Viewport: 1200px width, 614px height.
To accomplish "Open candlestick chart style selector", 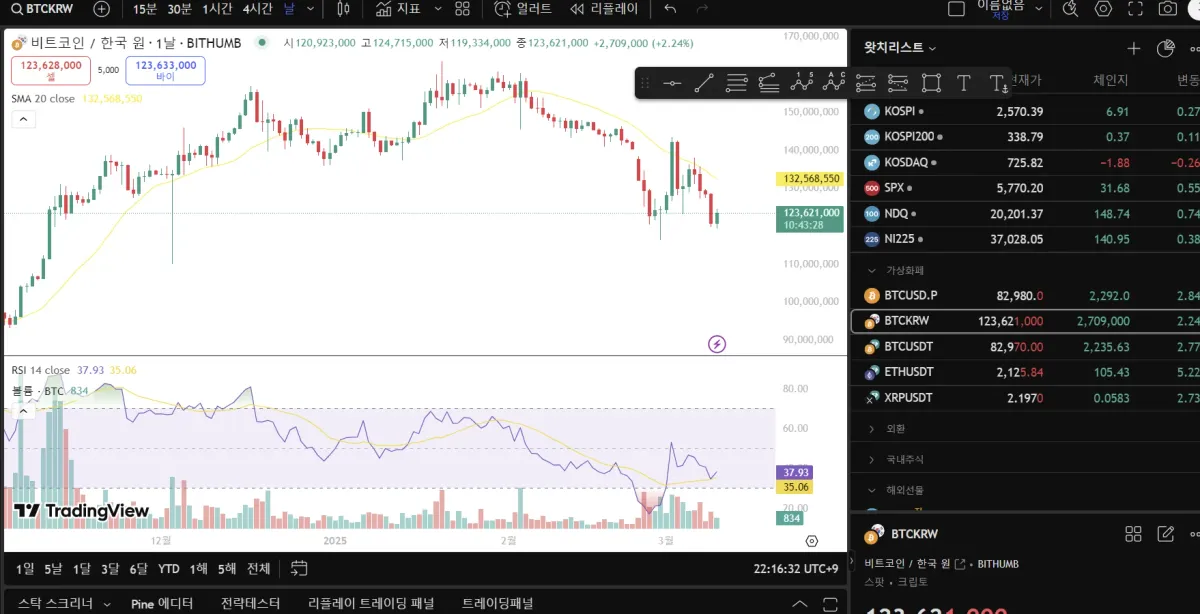I will click(x=344, y=9).
